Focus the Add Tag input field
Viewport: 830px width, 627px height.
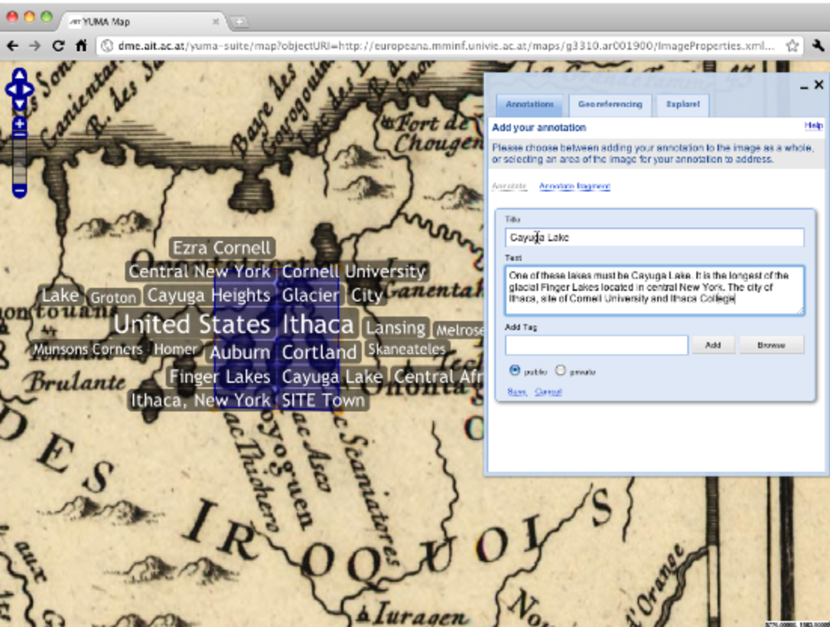[596, 345]
